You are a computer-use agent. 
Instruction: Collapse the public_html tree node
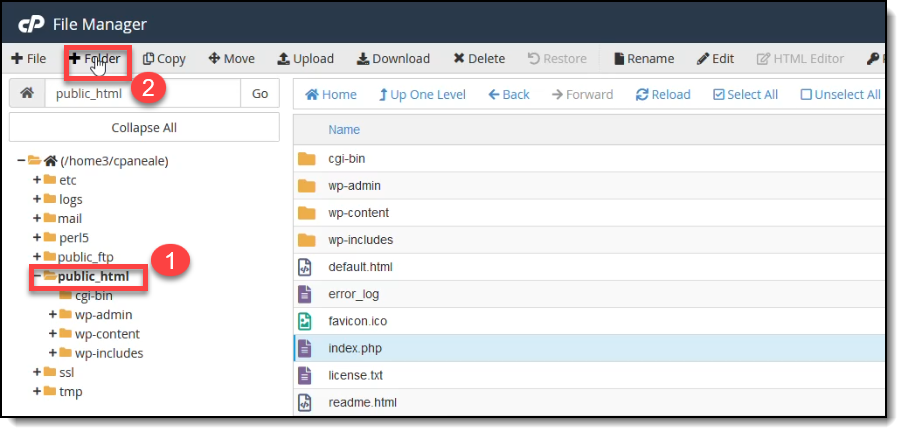tap(37, 276)
